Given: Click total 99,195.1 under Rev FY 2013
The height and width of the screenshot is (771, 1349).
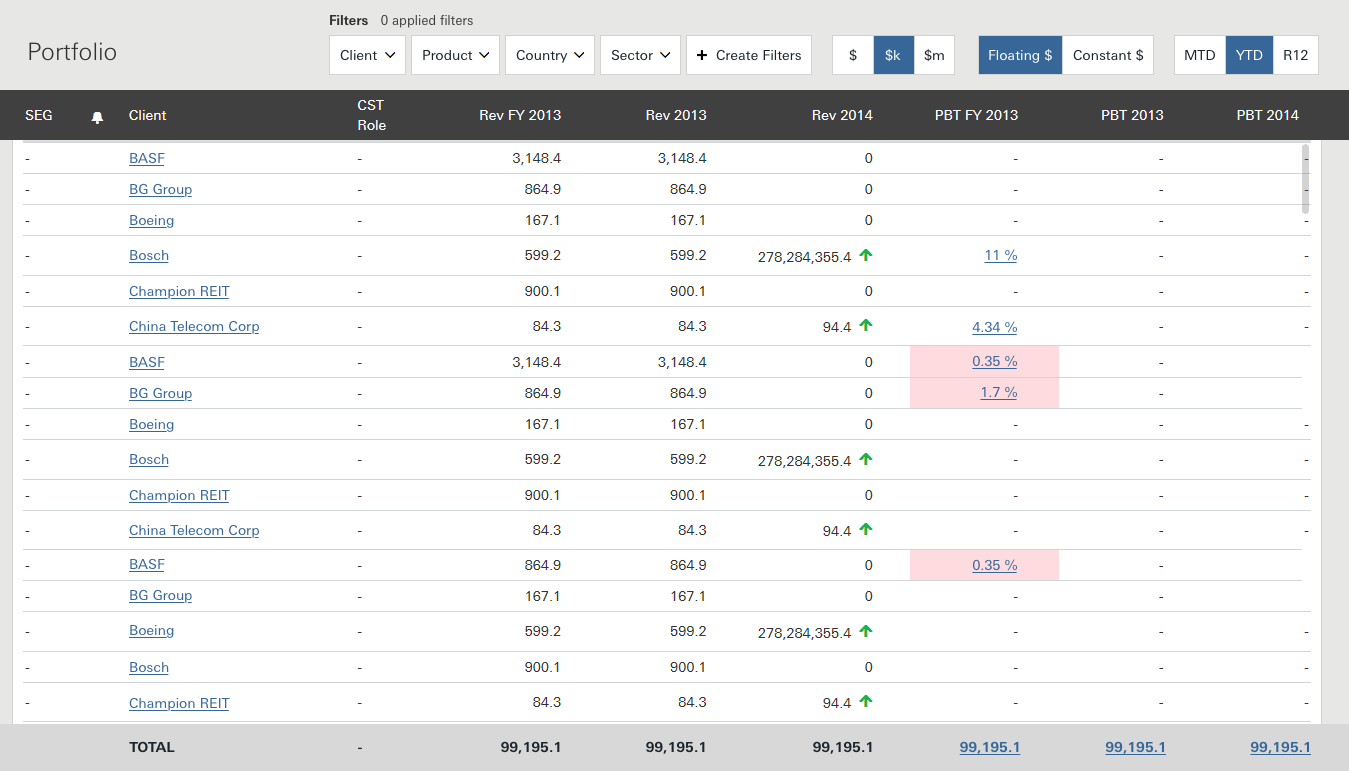Looking at the screenshot, I should point(531,747).
